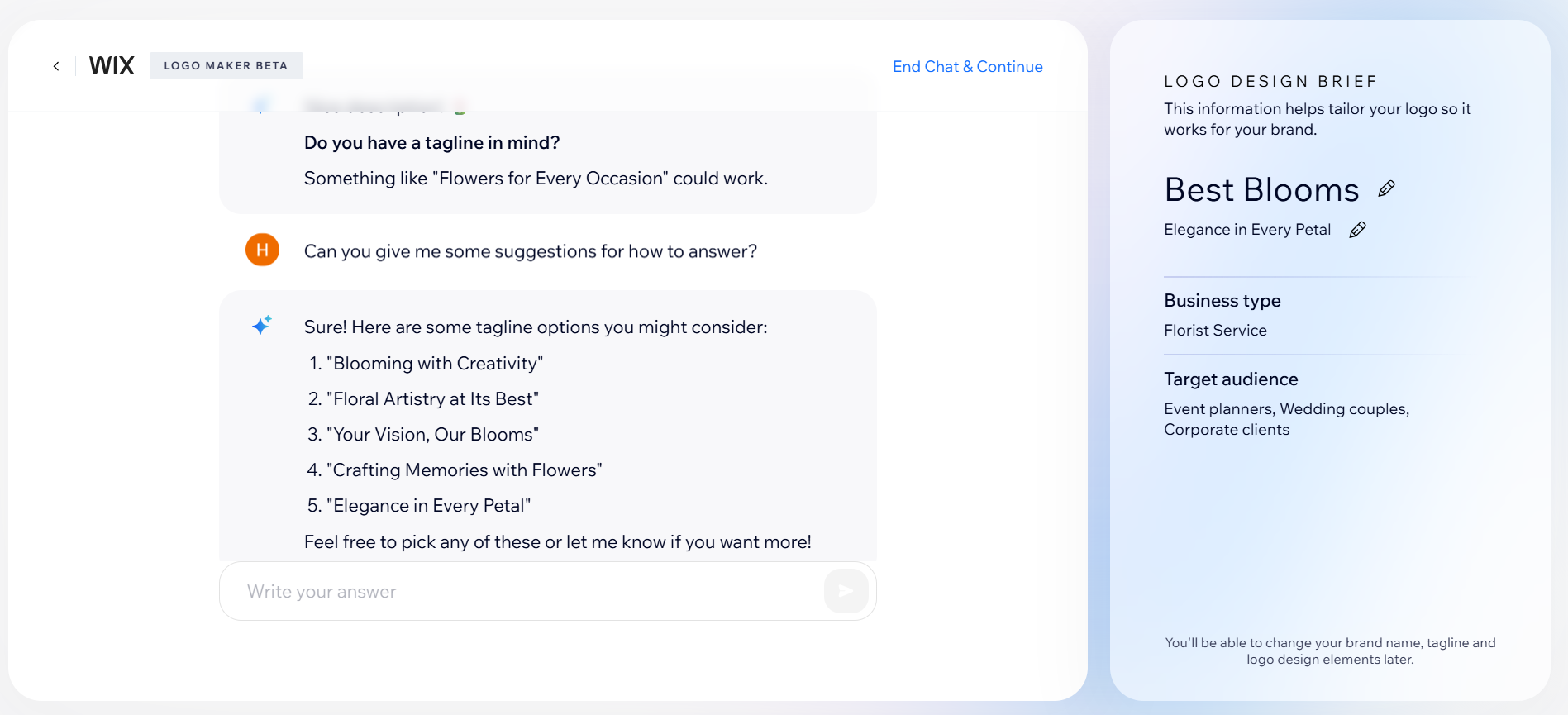
Task: Select the Business type heading
Action: point(1222,300)
